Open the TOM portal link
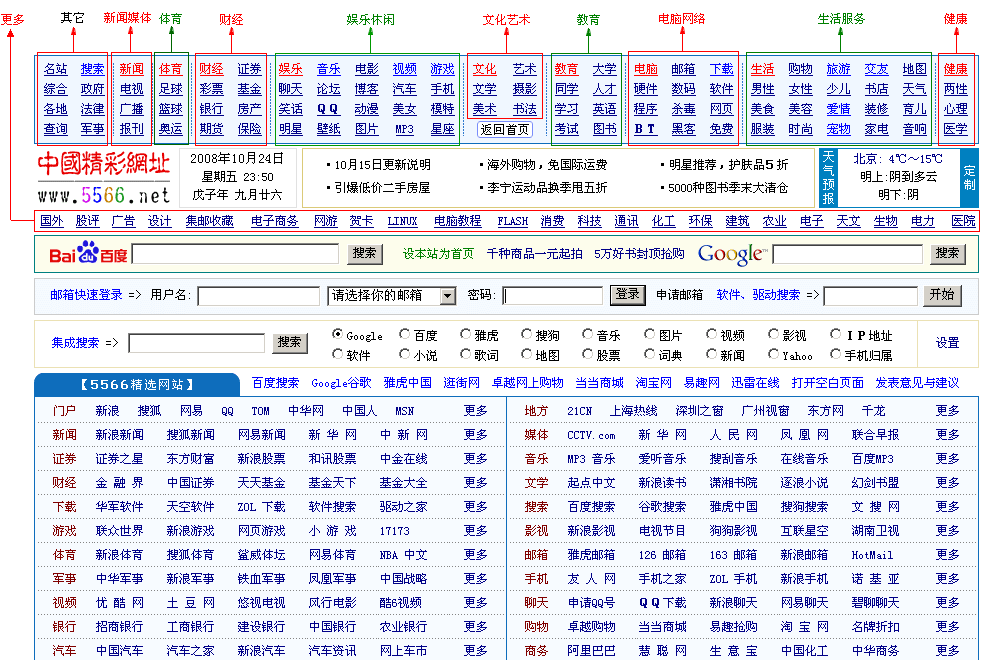This screenshot has width=984, height=672. pos(260,411)
